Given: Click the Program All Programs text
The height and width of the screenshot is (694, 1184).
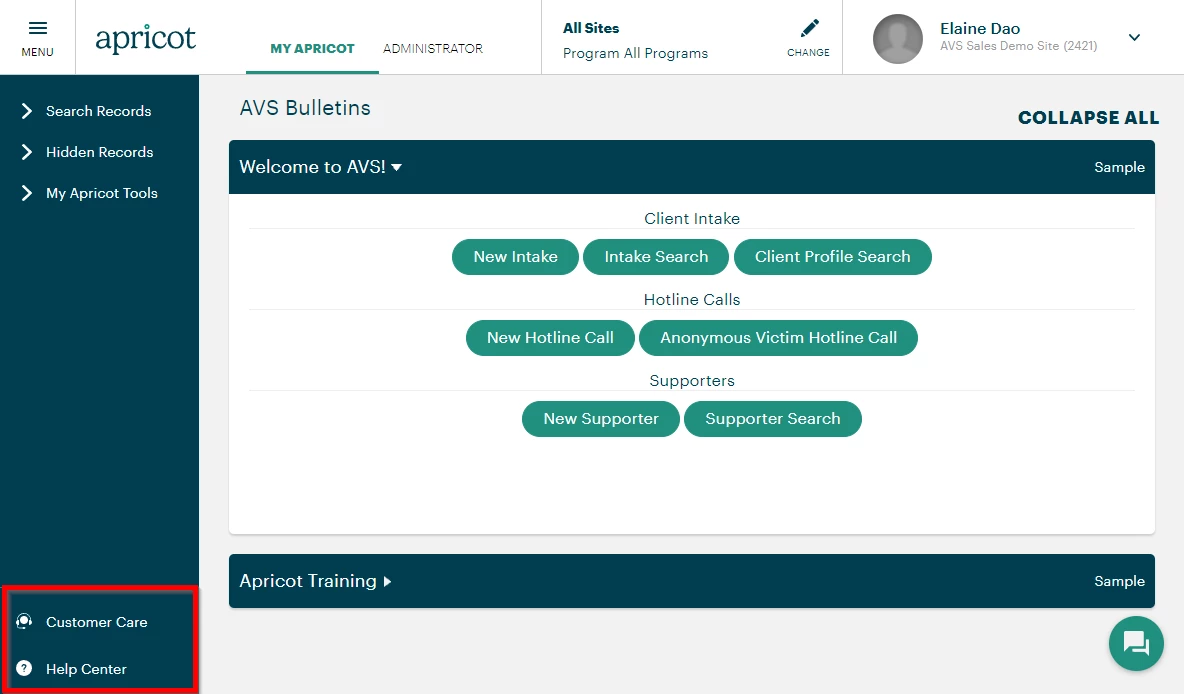Looking at the screenshot, I should [x=635, y=54].
